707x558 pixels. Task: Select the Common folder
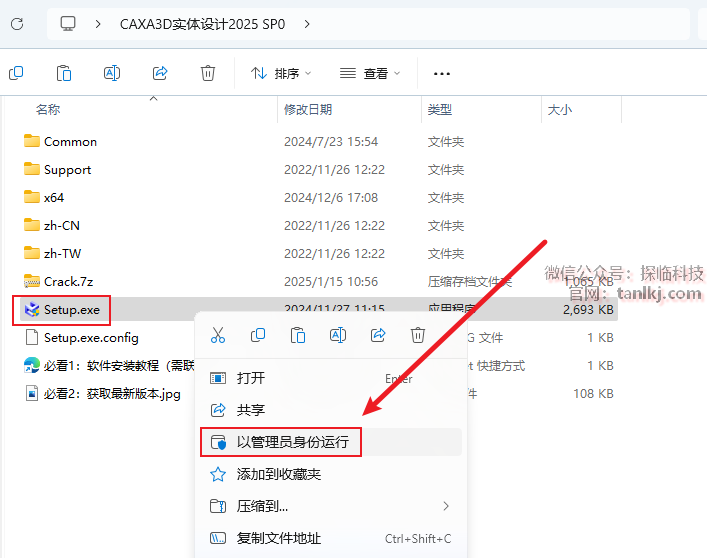pos(70,142)
